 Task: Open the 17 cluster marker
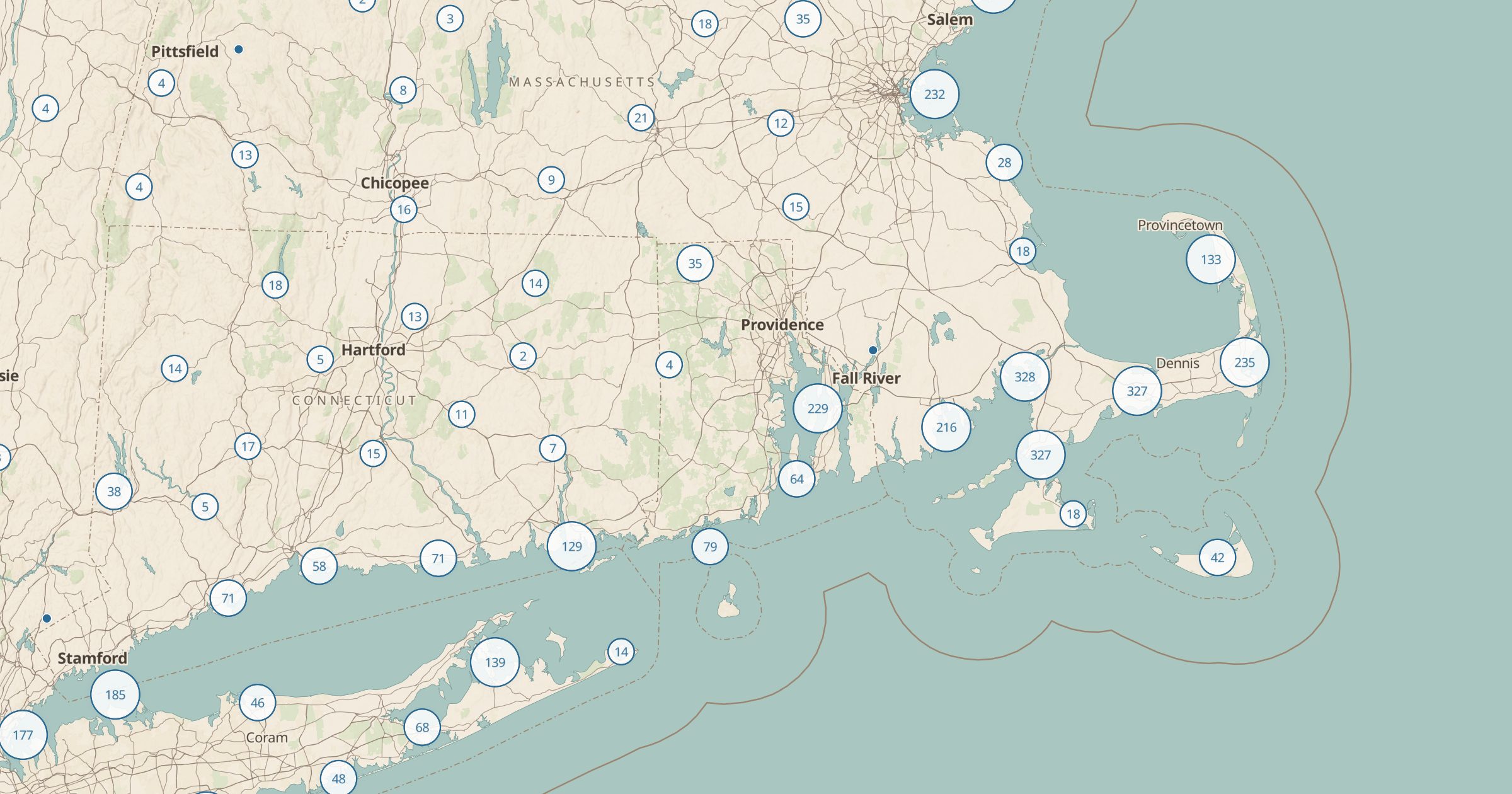248,447
